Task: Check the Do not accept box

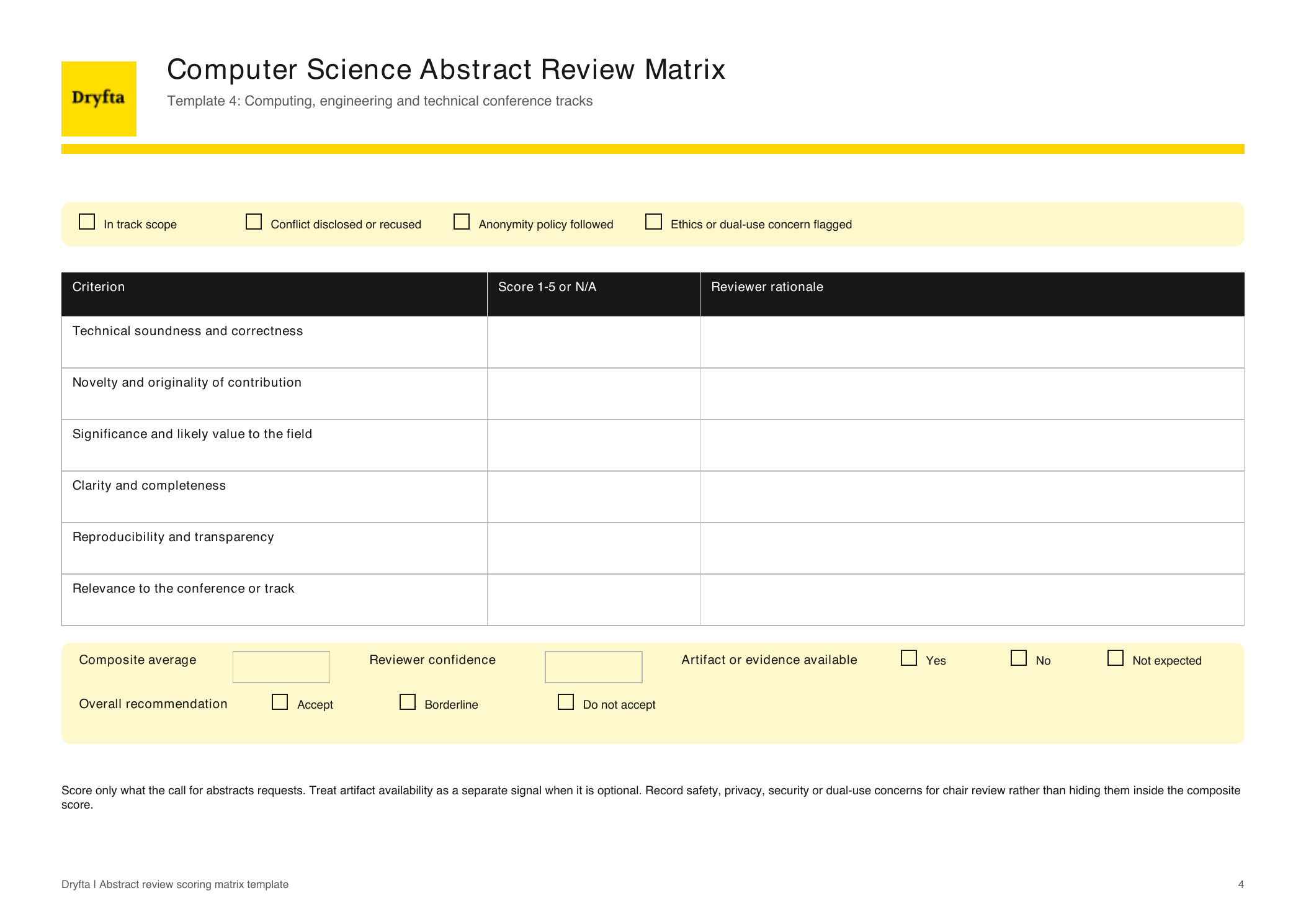Action: [x=566, y=702]
